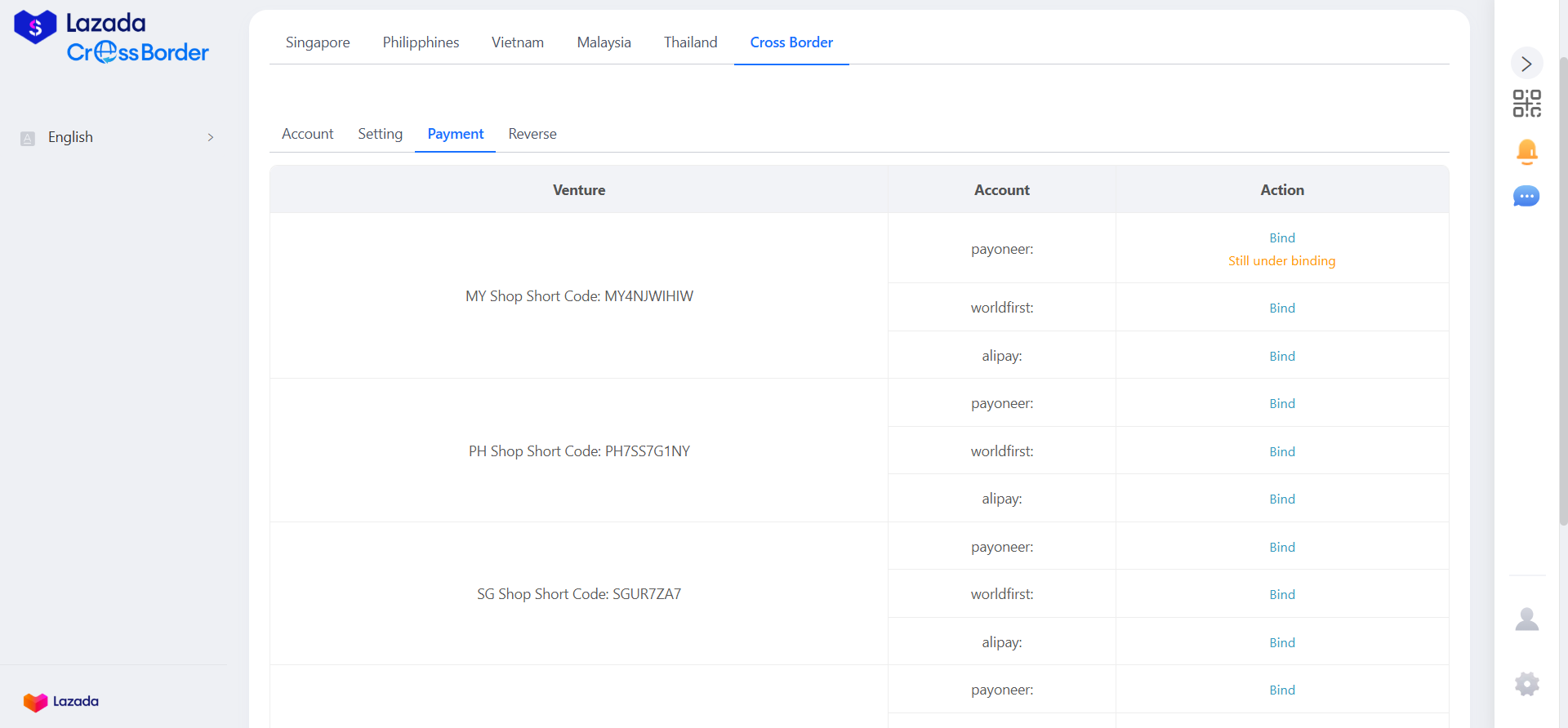
Task: Bind worldfirst for PH shop
Action: coord(1281,451)
